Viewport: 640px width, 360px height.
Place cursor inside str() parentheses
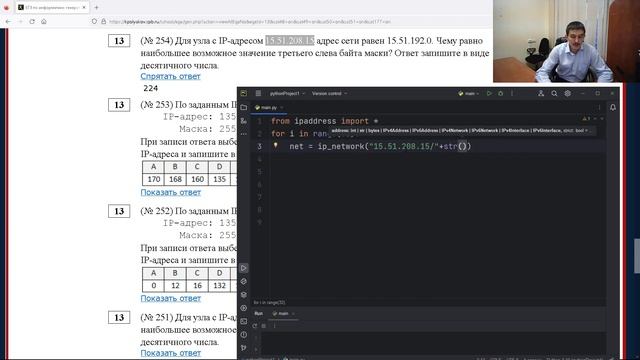(462, 146)
